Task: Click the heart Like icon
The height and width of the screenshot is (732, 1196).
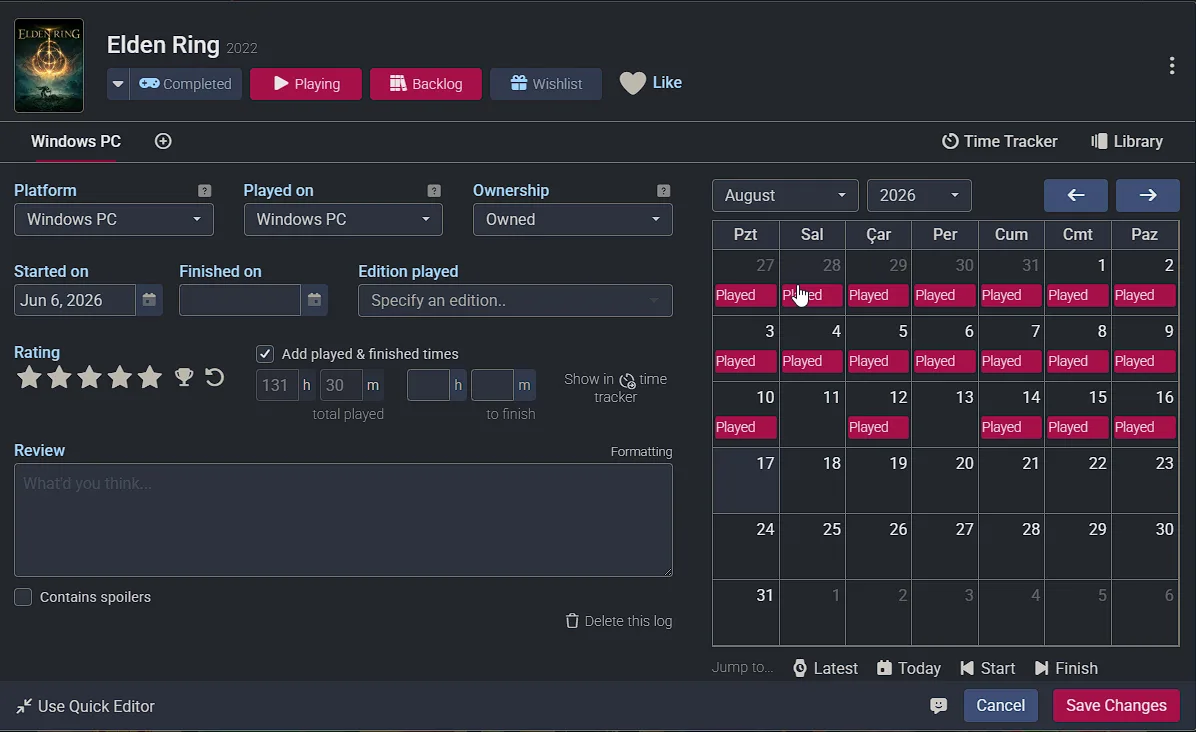Action: [x=632, y=83]
